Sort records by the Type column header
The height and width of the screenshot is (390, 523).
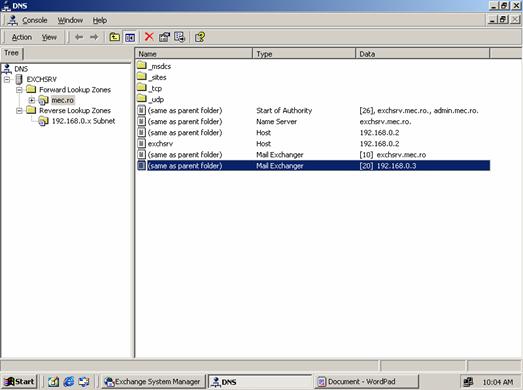tap(304, 54)
